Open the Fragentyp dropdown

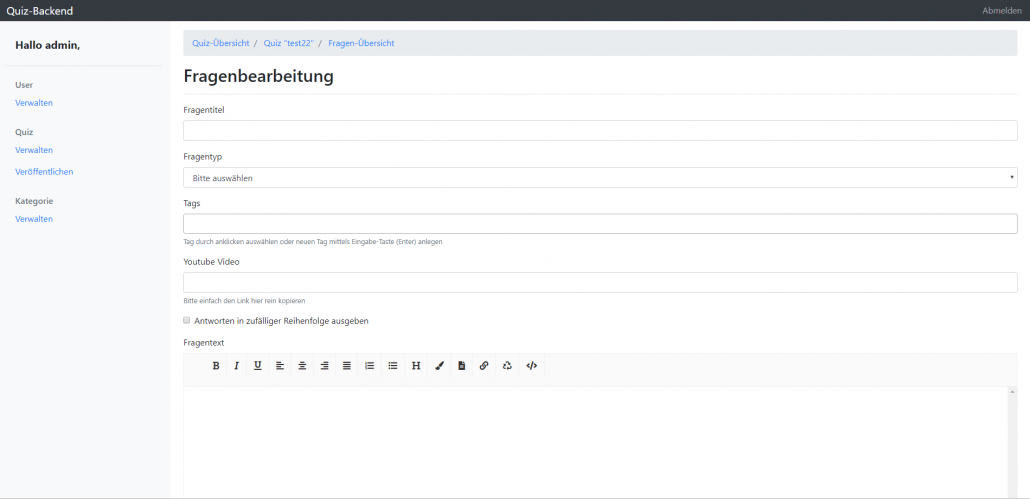(600, 178)
